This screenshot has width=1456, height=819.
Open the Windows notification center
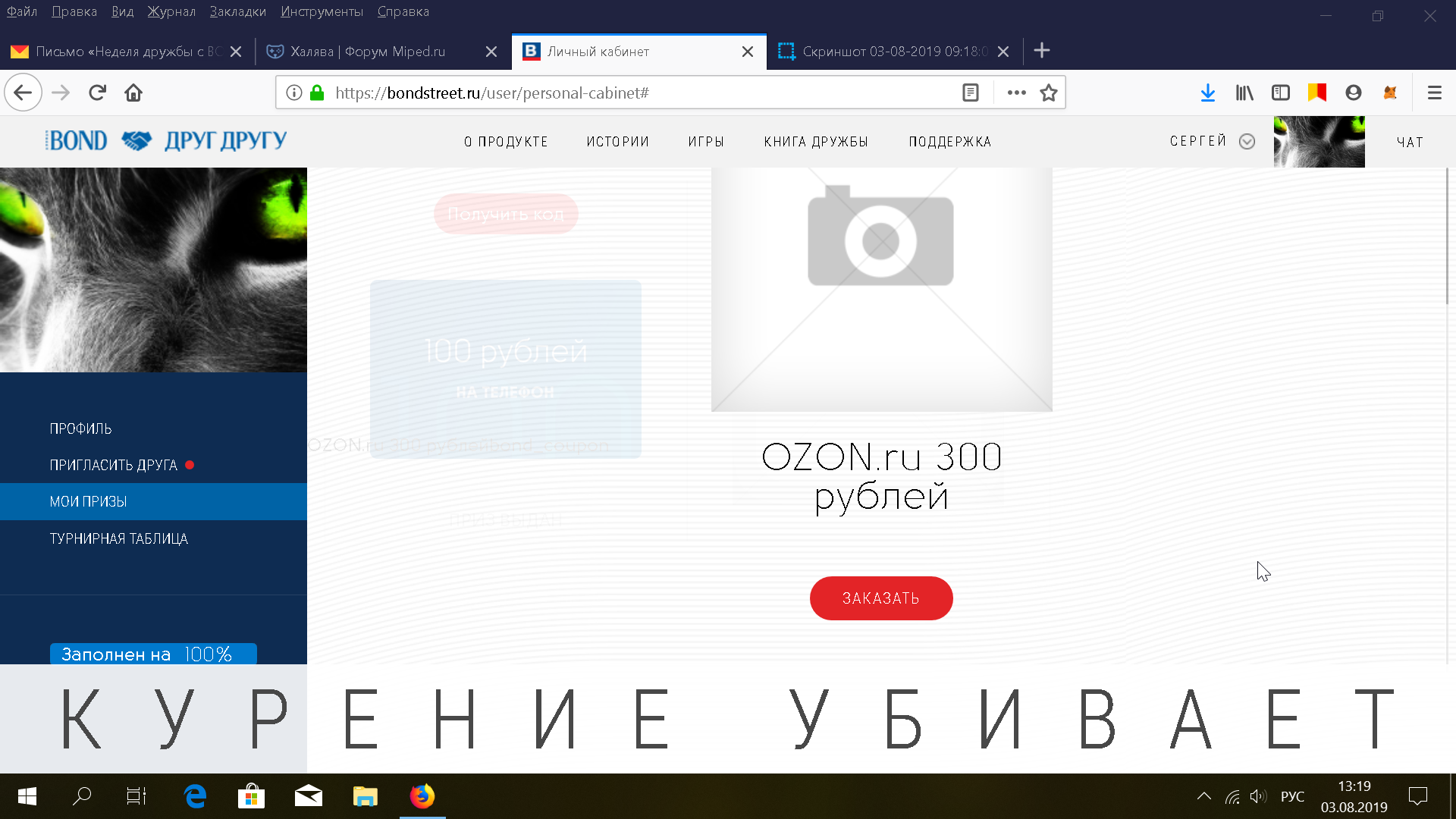(1417, 796)
